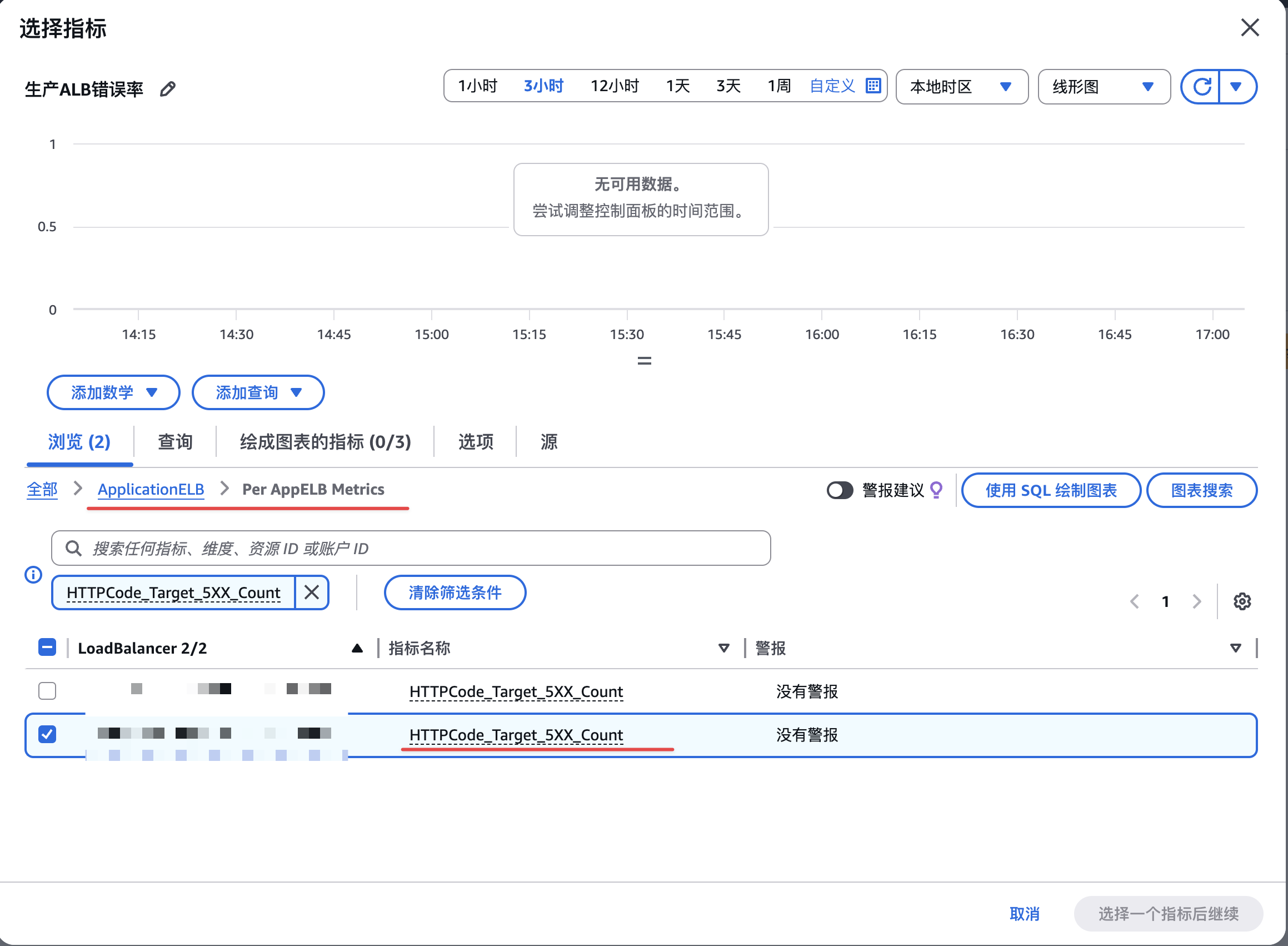
Task: Open table preferences gear icon
Action: (x=1242, y=601)
